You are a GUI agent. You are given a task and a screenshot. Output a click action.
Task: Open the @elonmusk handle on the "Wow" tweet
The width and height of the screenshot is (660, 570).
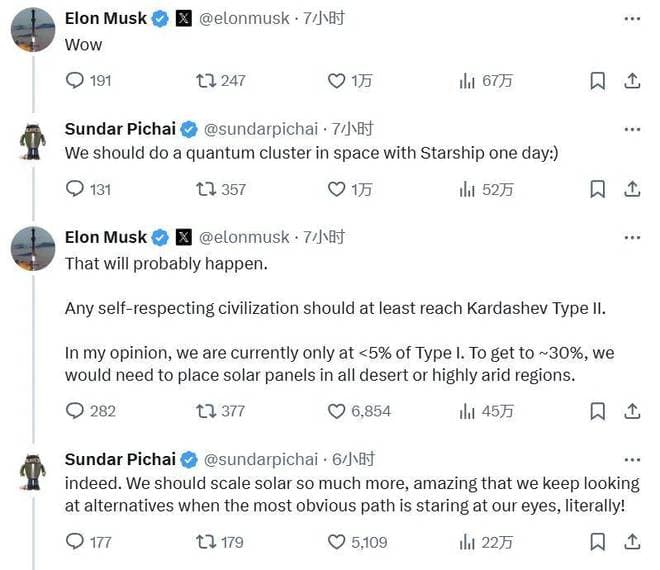coord(244,18)
